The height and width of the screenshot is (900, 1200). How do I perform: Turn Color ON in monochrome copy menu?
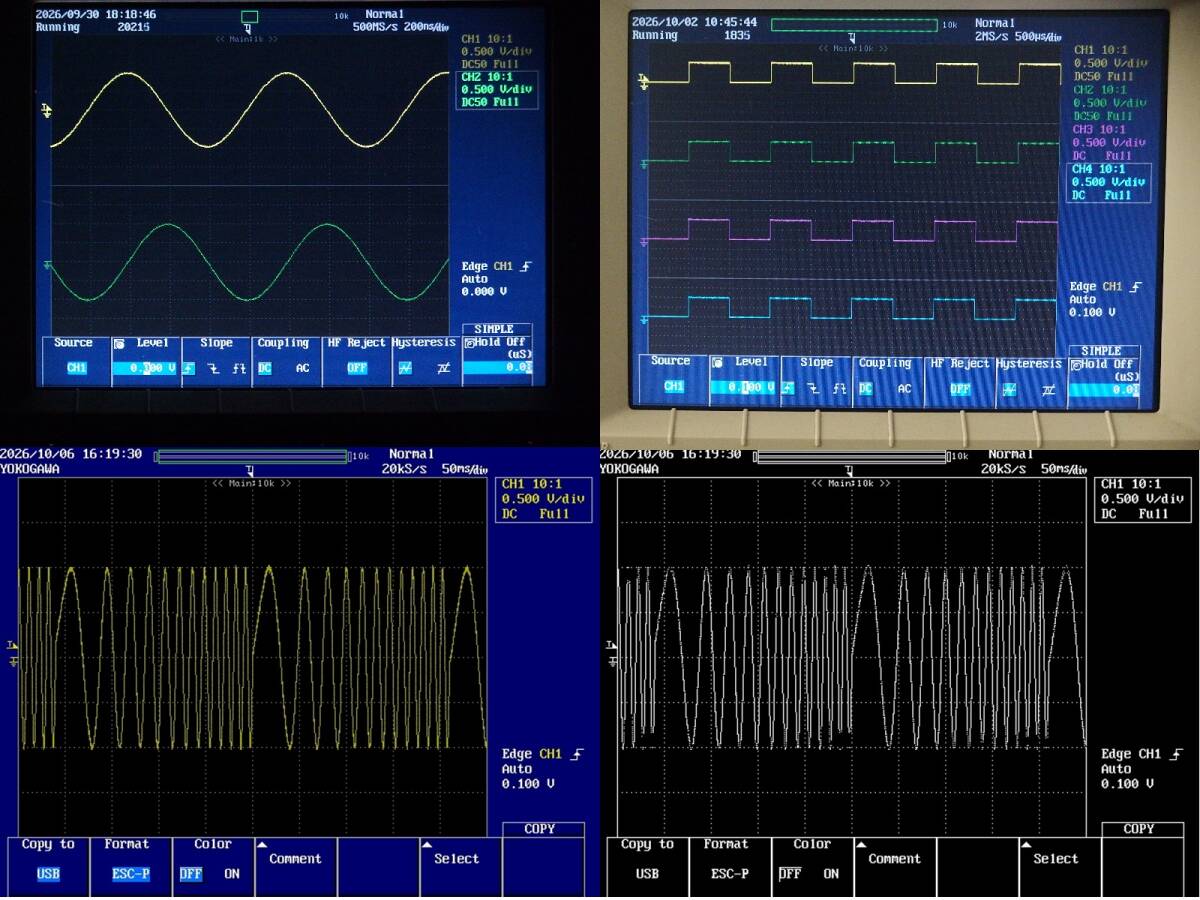click(831, 874)
